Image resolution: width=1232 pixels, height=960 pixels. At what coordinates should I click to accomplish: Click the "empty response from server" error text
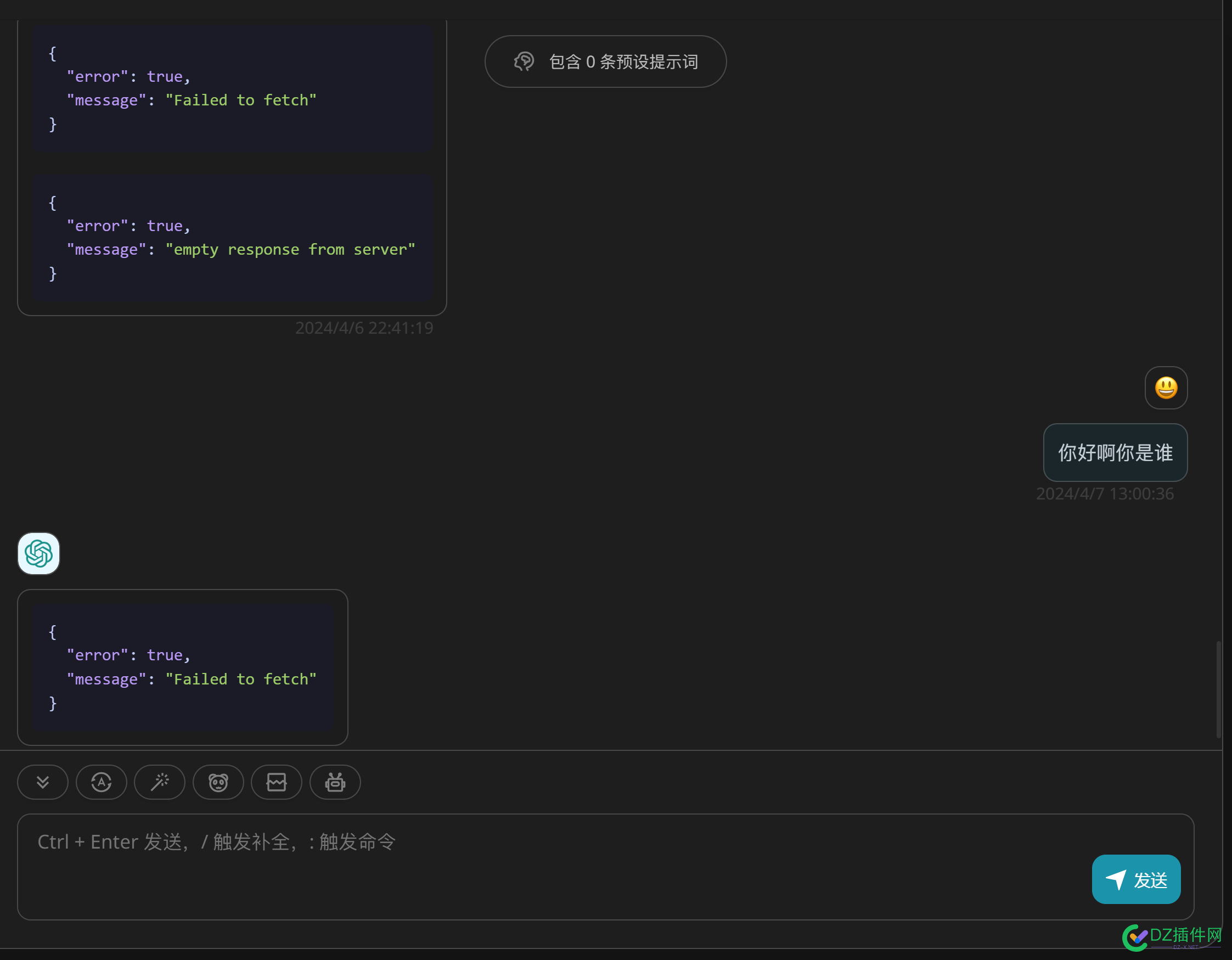click(290, 249)
